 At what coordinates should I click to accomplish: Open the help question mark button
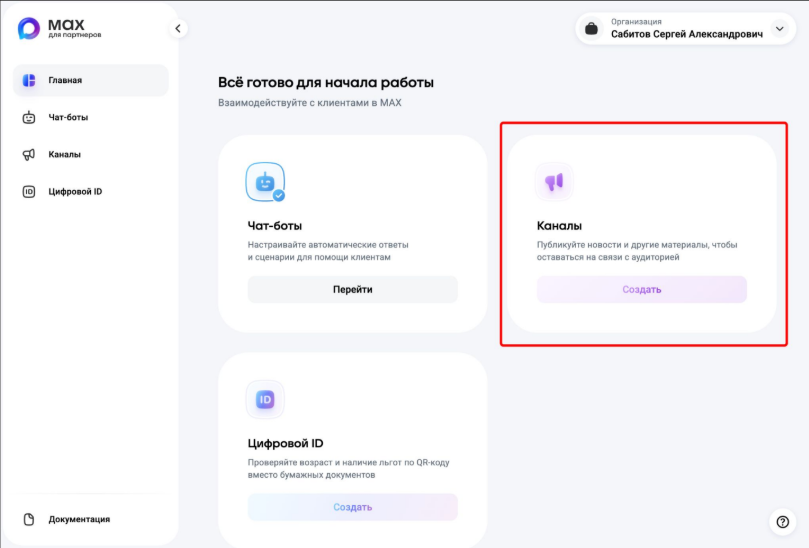click(782, 521)
